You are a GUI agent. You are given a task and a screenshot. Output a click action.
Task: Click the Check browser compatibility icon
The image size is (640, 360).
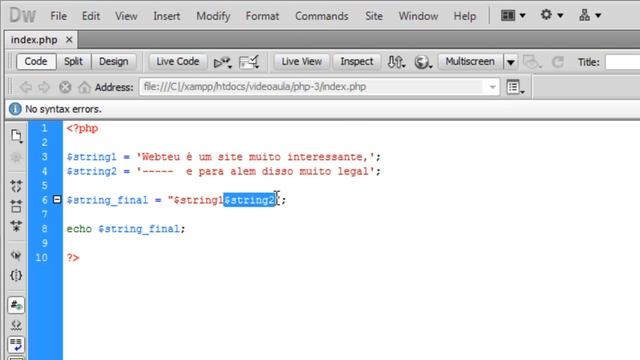click(249, 62)
